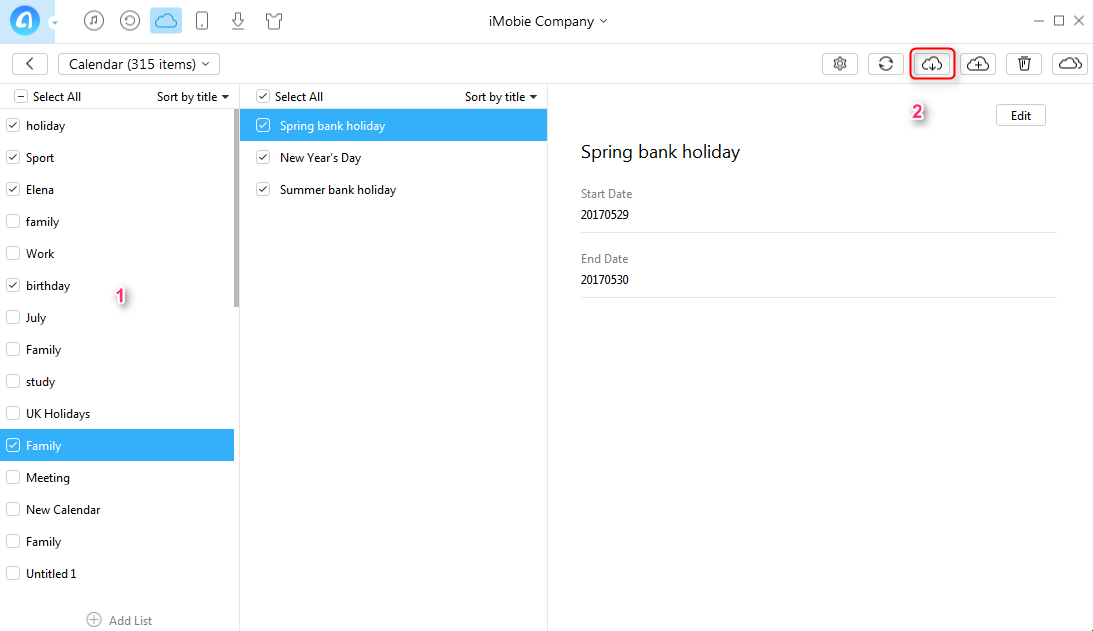This screenshot has width=1093, height=631.
Task: Uncheck the birthday calendar checkbox
Action: click(13, 285)
